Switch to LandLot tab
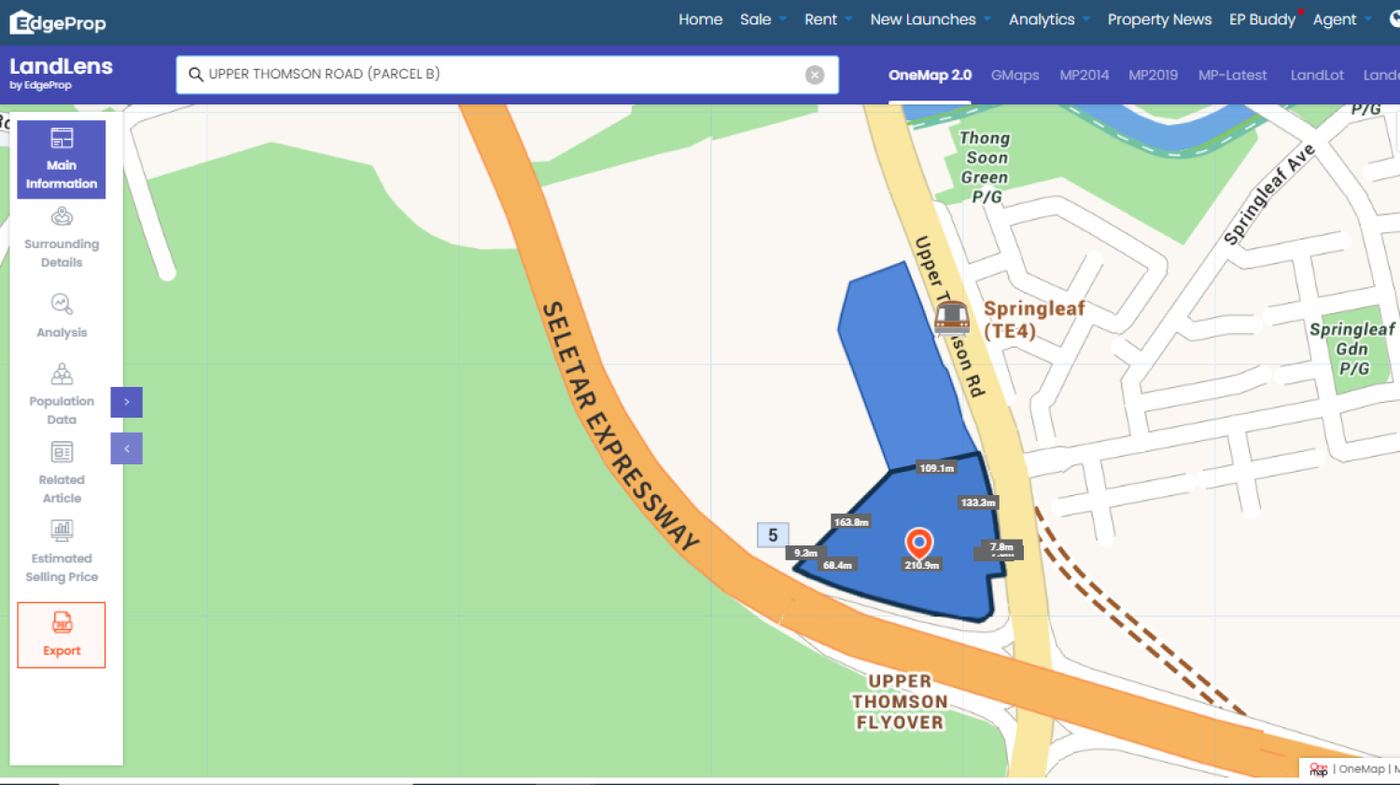This screenshot has width=1400, height=785. tap(1317, 75)
